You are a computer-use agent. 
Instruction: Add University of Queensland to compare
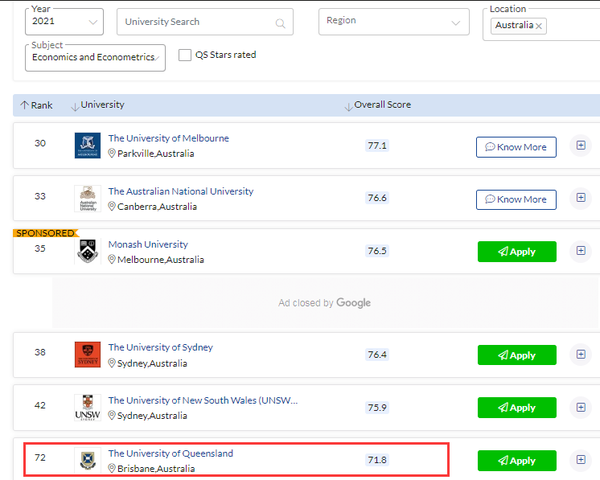pyautogui.click(x=581, y=459)
